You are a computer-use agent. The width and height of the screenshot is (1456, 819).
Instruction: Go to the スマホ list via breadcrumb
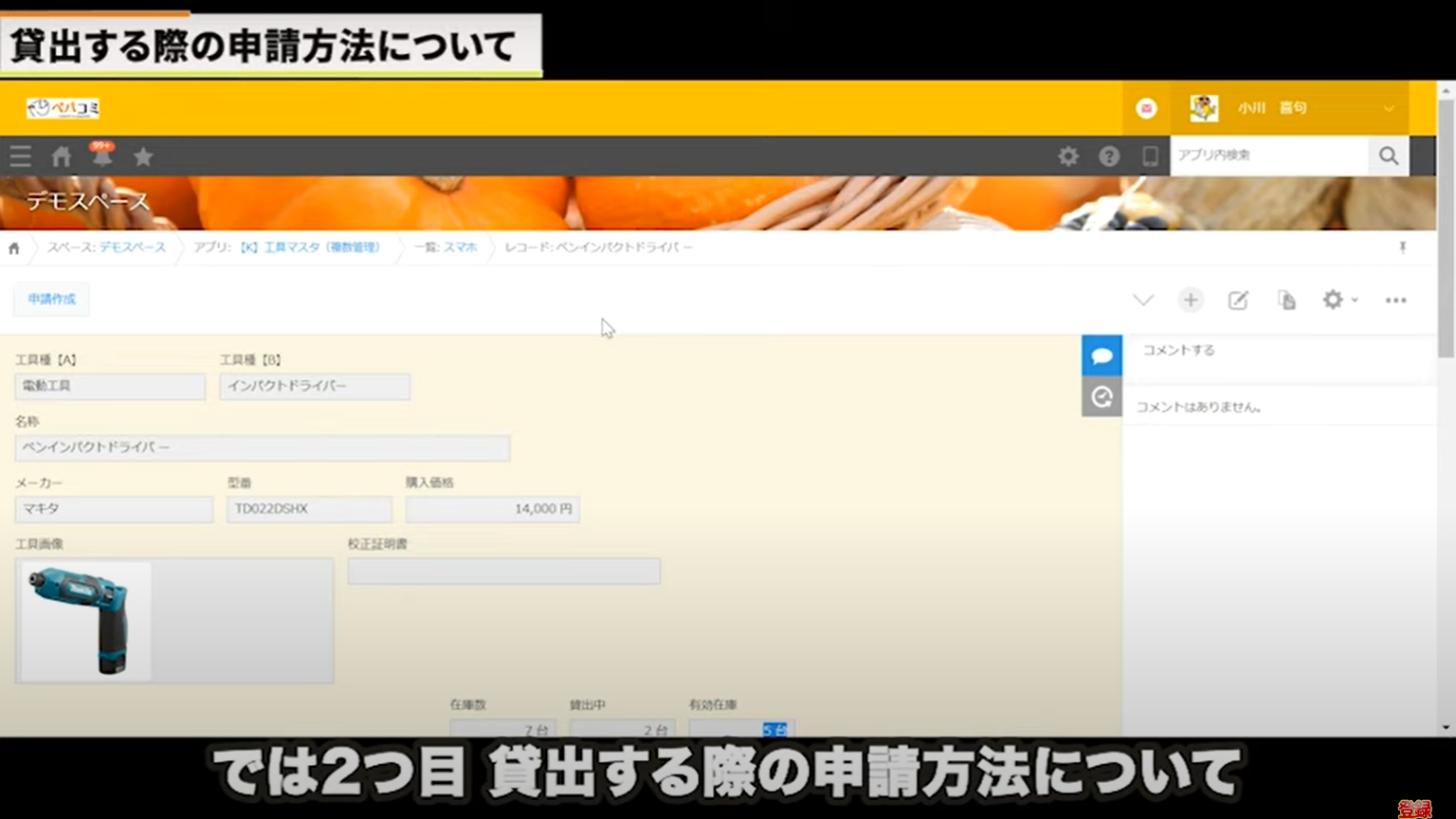459,247
